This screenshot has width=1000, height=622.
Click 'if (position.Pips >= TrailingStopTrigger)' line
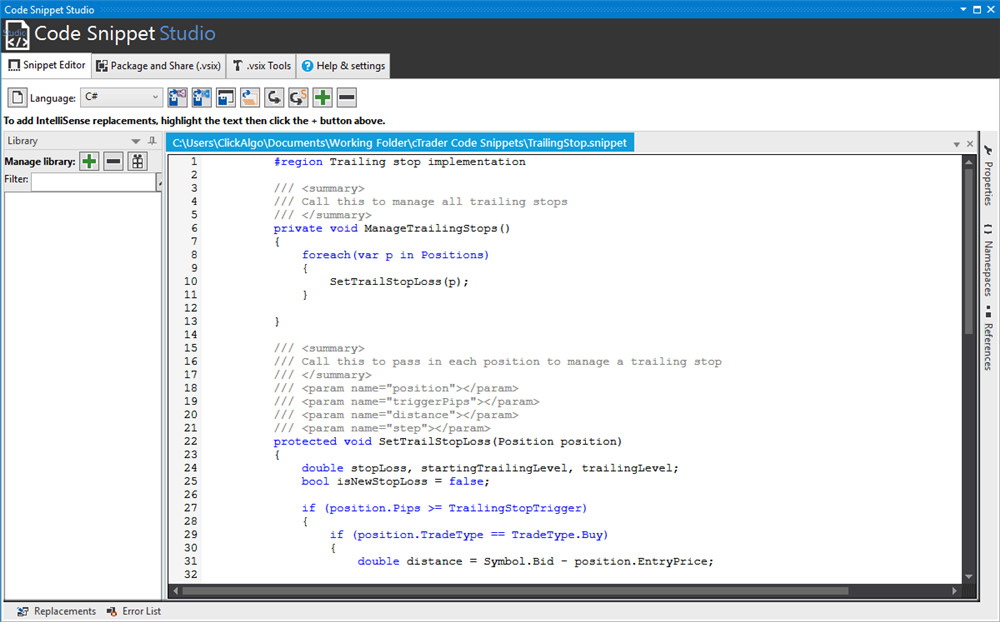click(444, 508)
